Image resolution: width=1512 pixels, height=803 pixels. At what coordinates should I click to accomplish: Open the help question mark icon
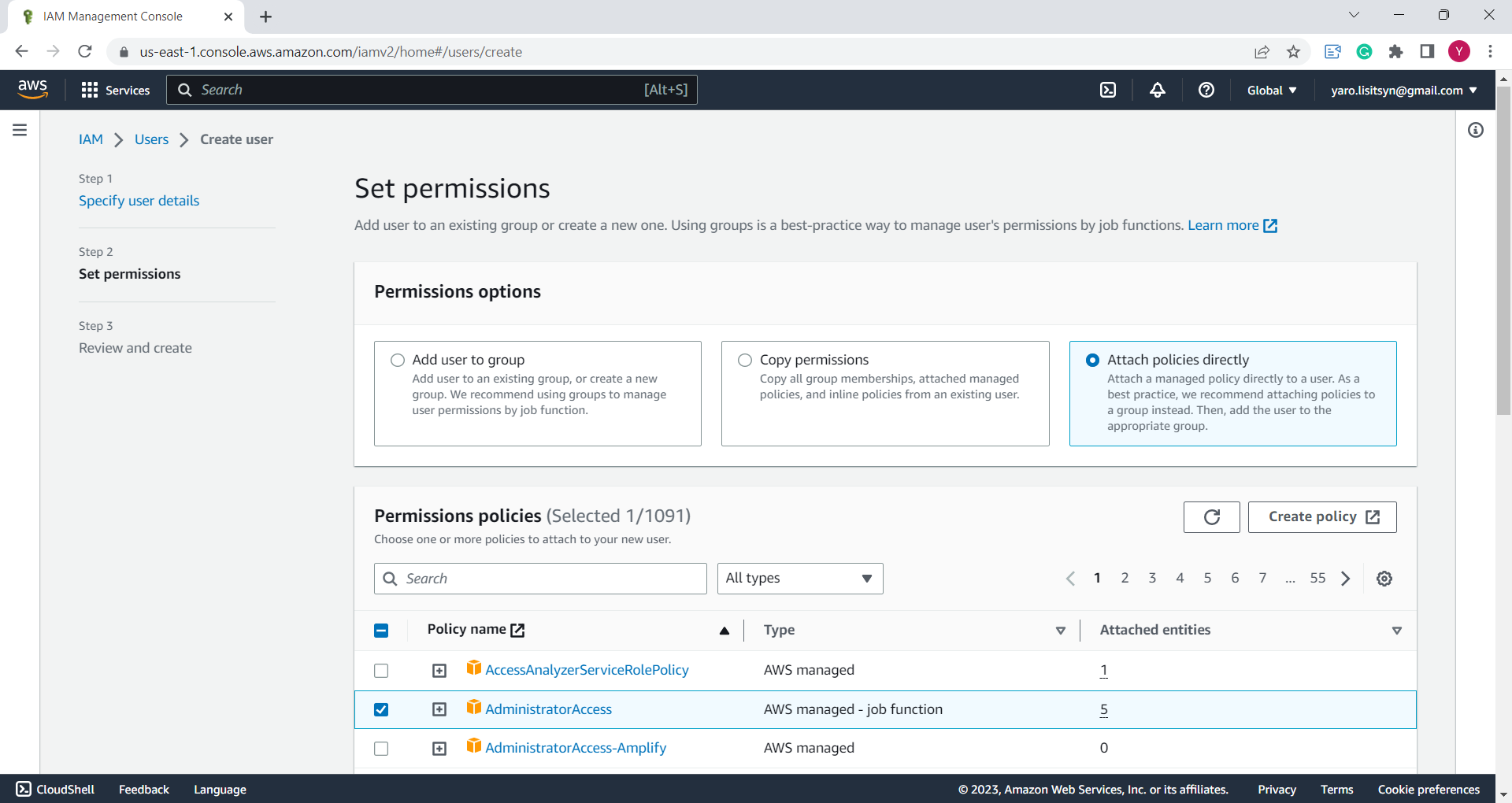[1206, 90]
